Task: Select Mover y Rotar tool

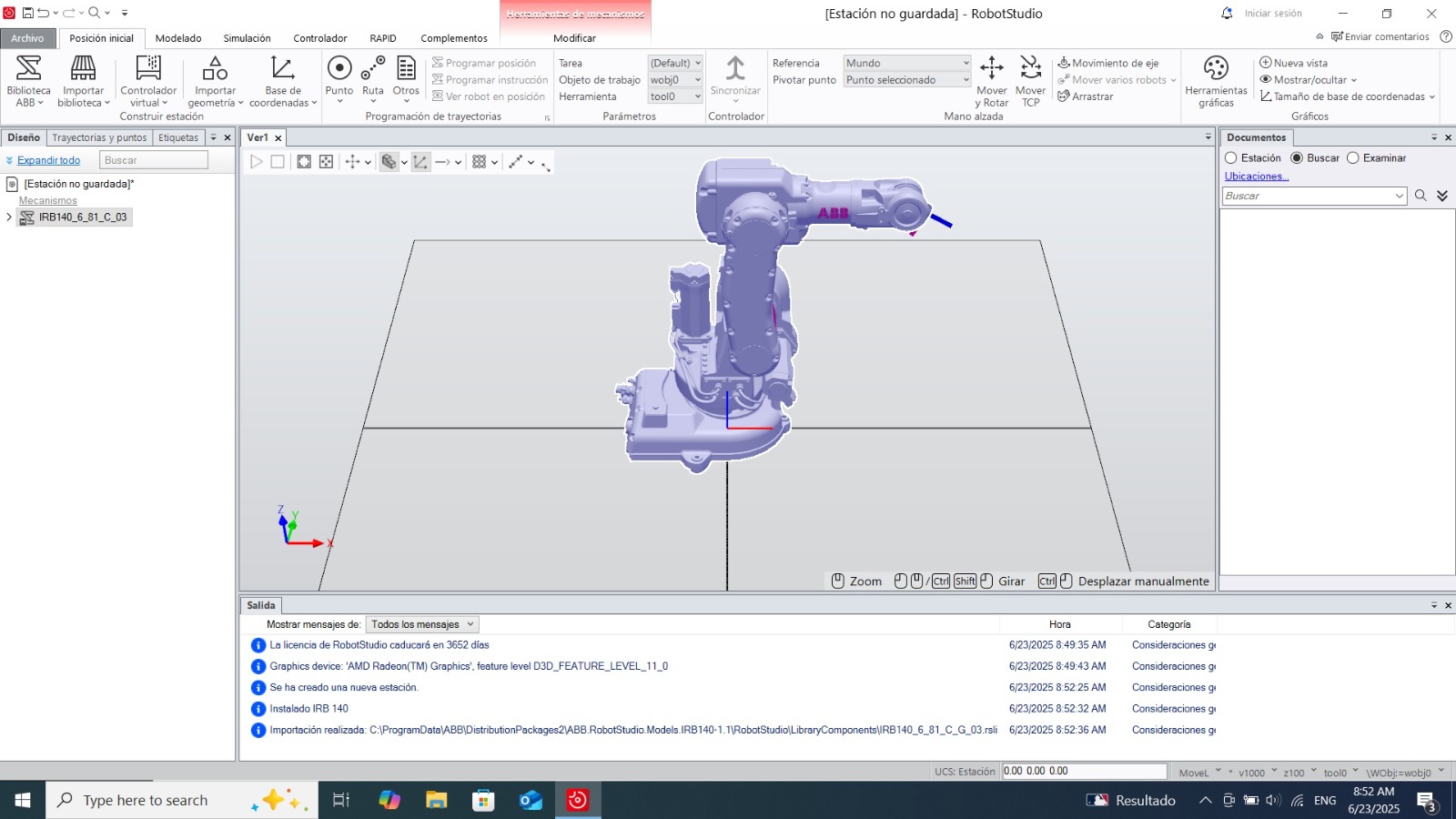Action: coord(992,81)
